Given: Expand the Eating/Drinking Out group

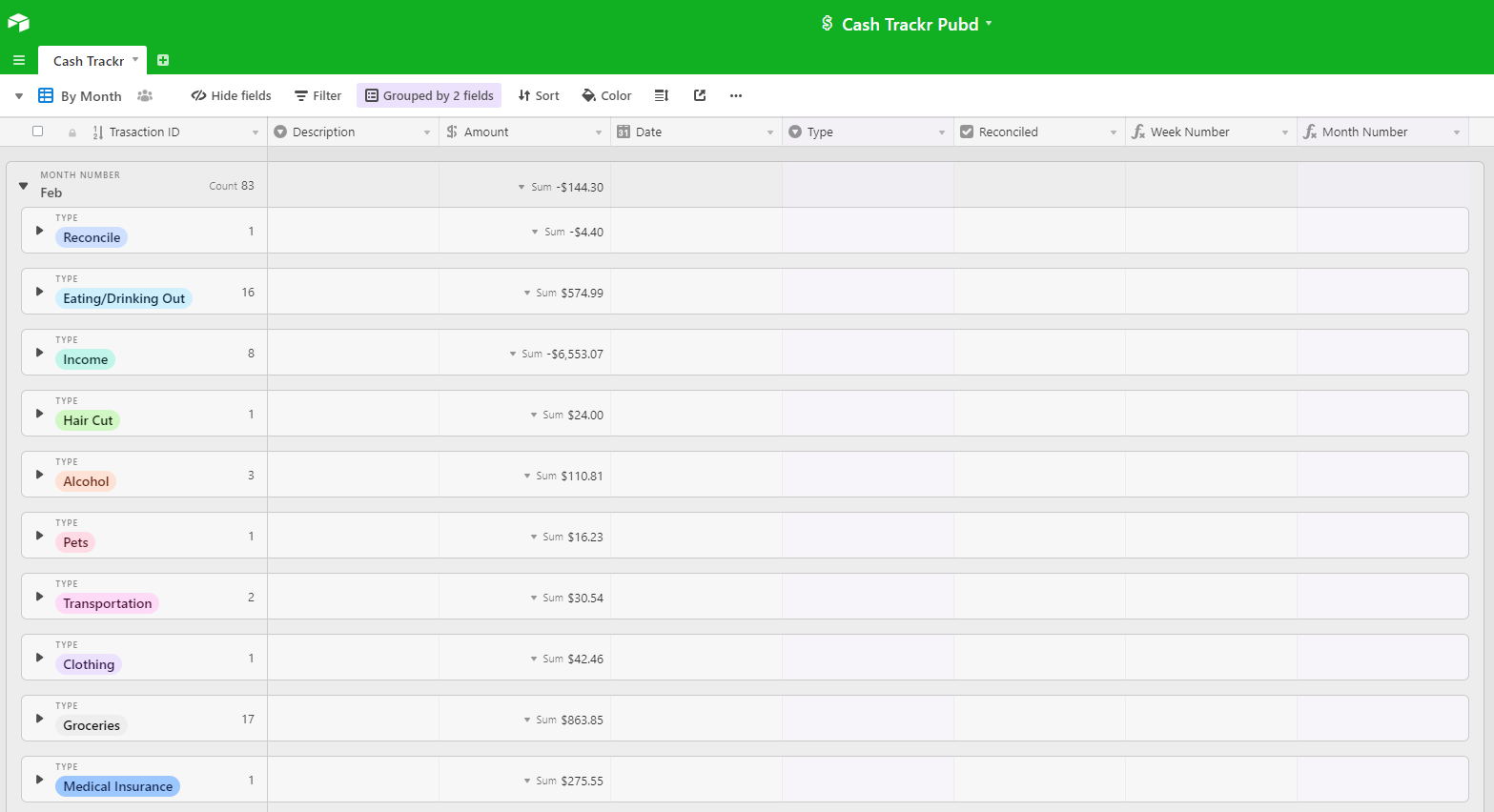Looking at the screenshot, I should pos(39,292).
